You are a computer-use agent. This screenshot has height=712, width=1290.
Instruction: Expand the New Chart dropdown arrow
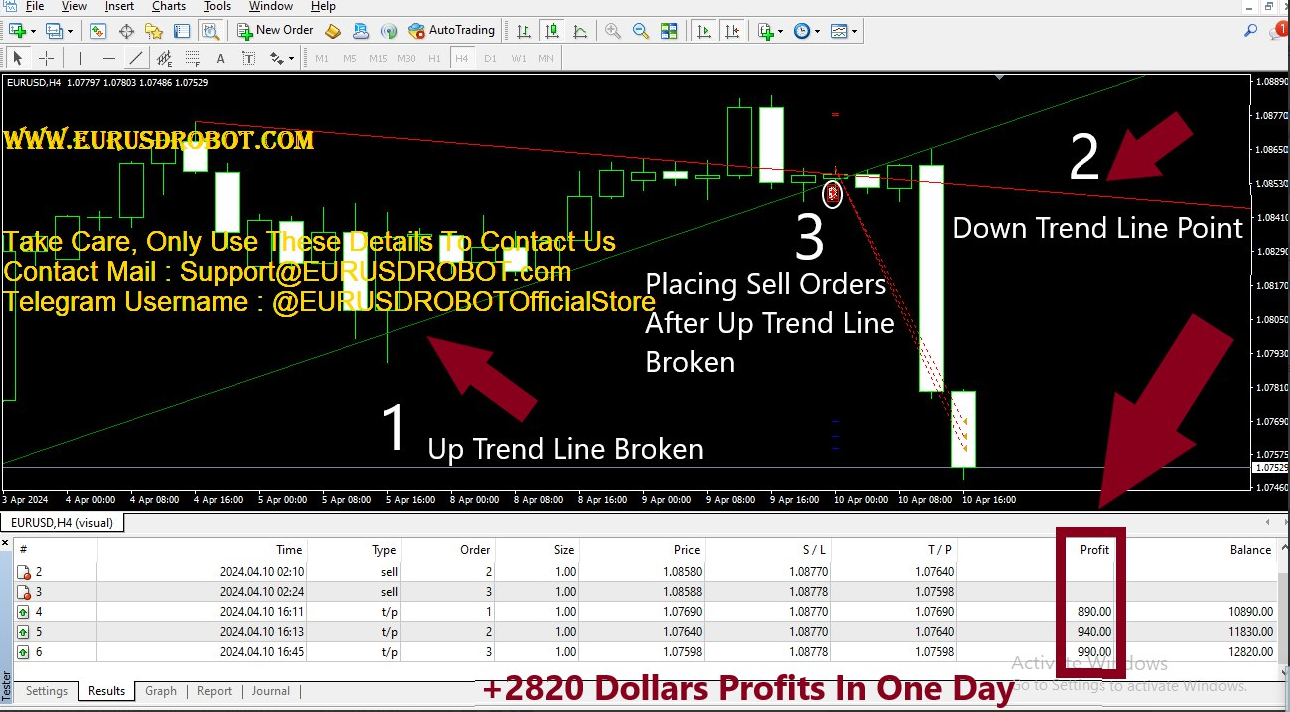click(33, 31)
